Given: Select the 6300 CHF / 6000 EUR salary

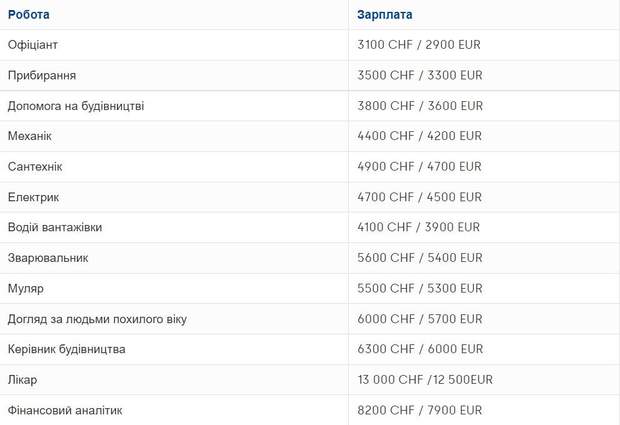Looking at the screenshot, I should [x=419, y=349].
